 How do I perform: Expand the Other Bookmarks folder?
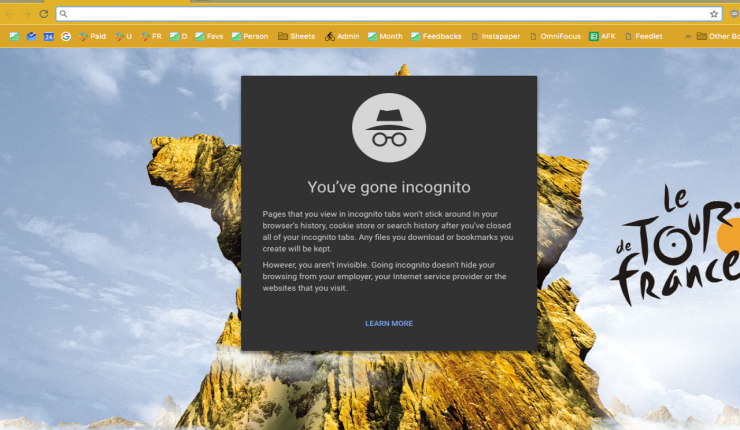[x=718, y=36]
